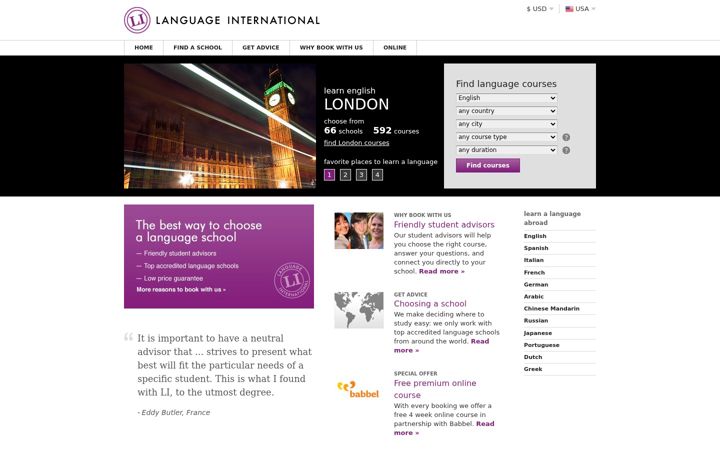Select Italian in learn abroad list
The image size is (720, 450).
[x=534, y=260]
